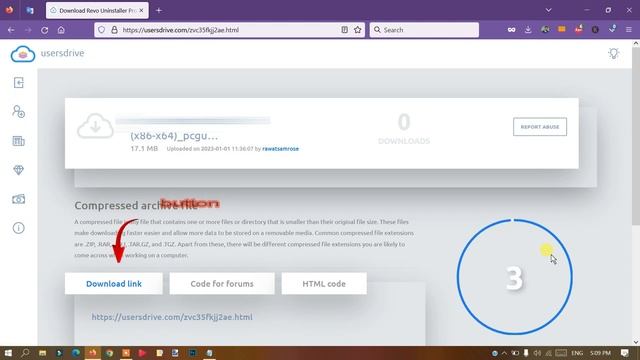The image size is (640, 360).
Task: Bookmark this page with the star
Action: [x=358, y=30]
